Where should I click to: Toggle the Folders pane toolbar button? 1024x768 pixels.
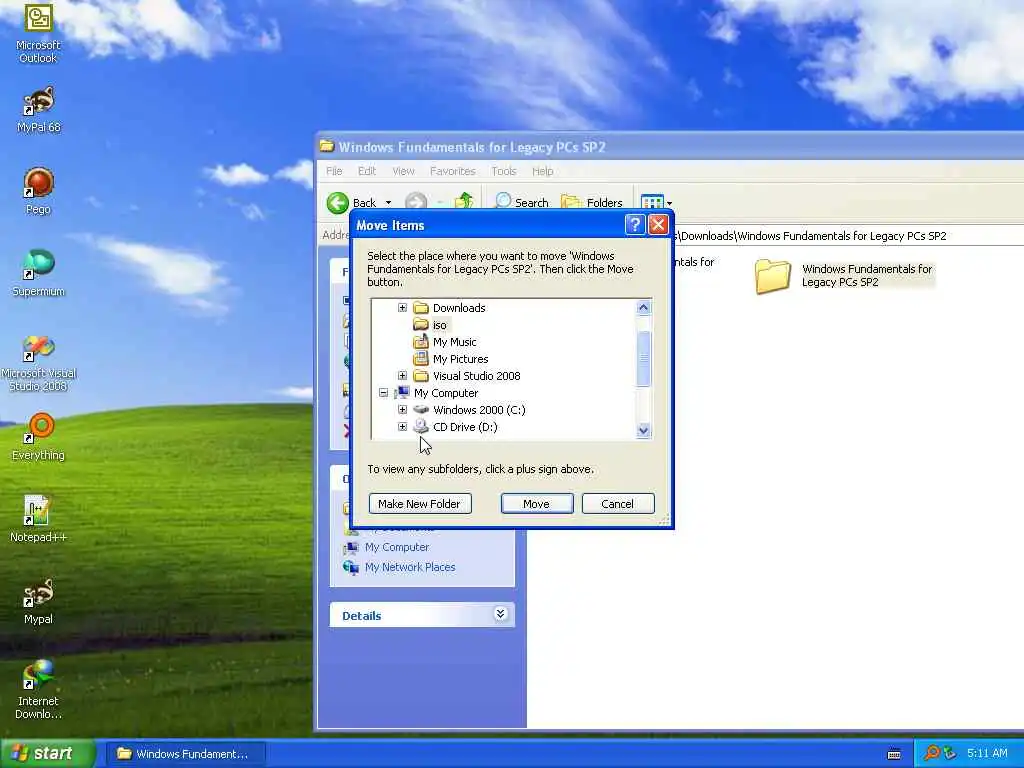click(592, 202)
